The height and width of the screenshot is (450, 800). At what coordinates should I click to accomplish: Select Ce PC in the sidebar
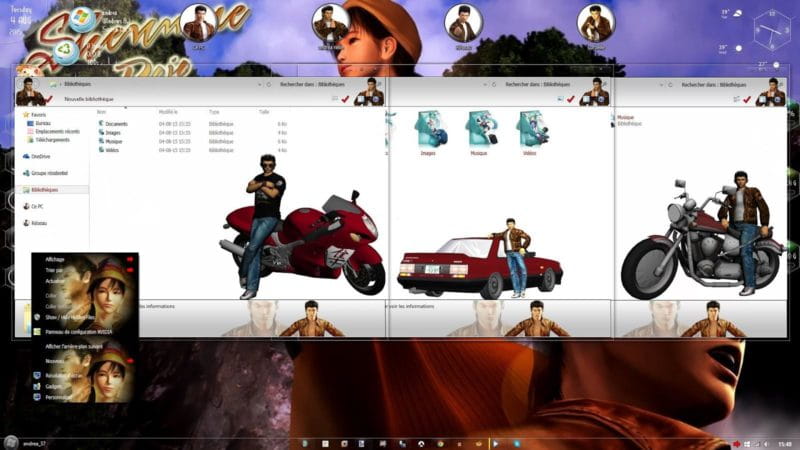[x=40, y=206]
